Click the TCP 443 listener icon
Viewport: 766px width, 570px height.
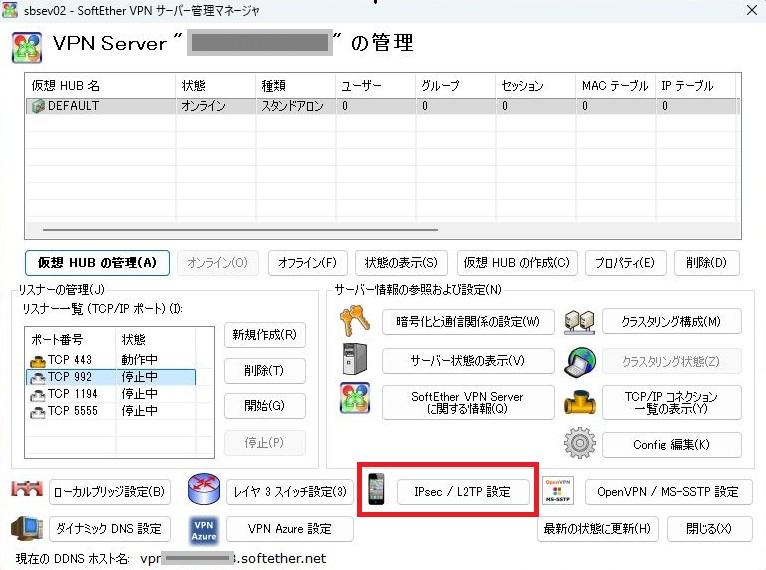[38, 361]
